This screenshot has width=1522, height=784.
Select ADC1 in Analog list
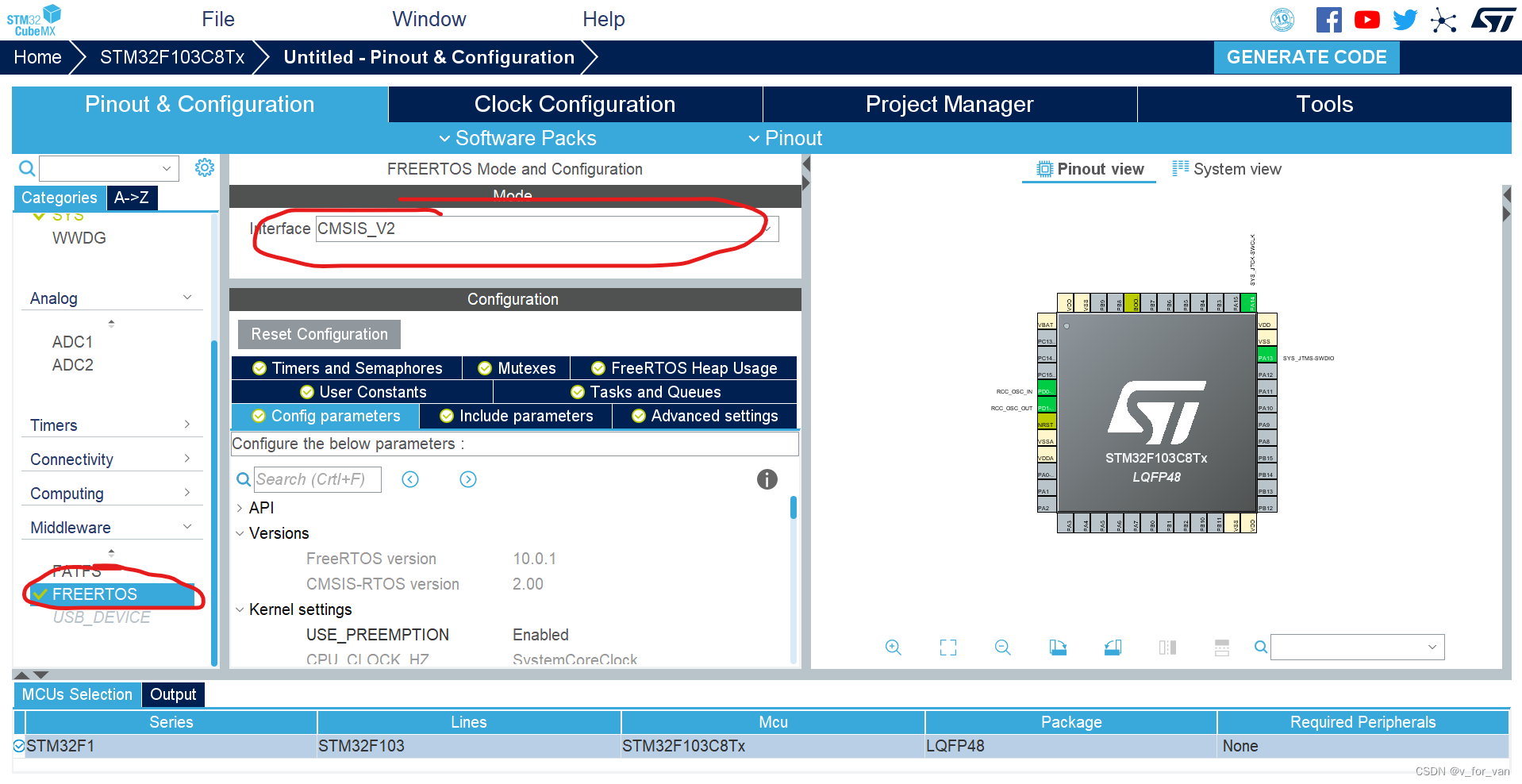pyautogui.click(x=73, y=342)
